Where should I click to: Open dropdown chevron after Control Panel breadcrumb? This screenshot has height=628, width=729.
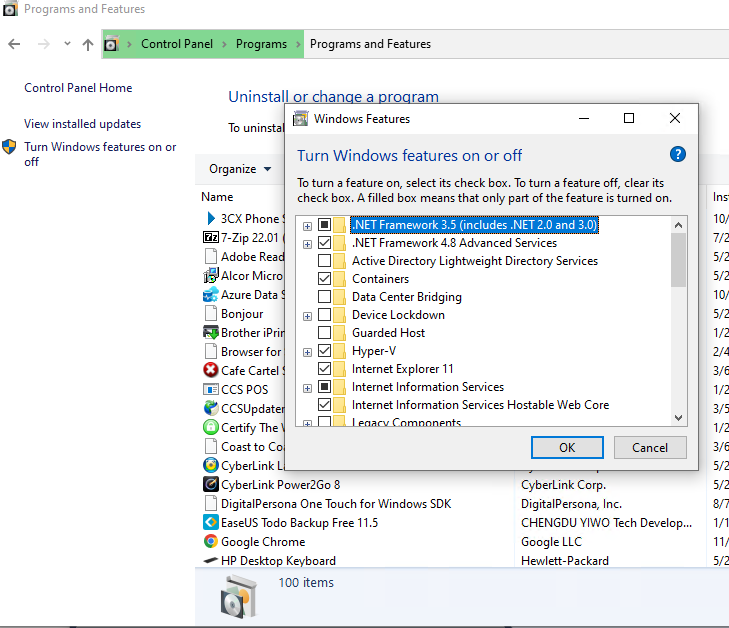coord(225,44)
